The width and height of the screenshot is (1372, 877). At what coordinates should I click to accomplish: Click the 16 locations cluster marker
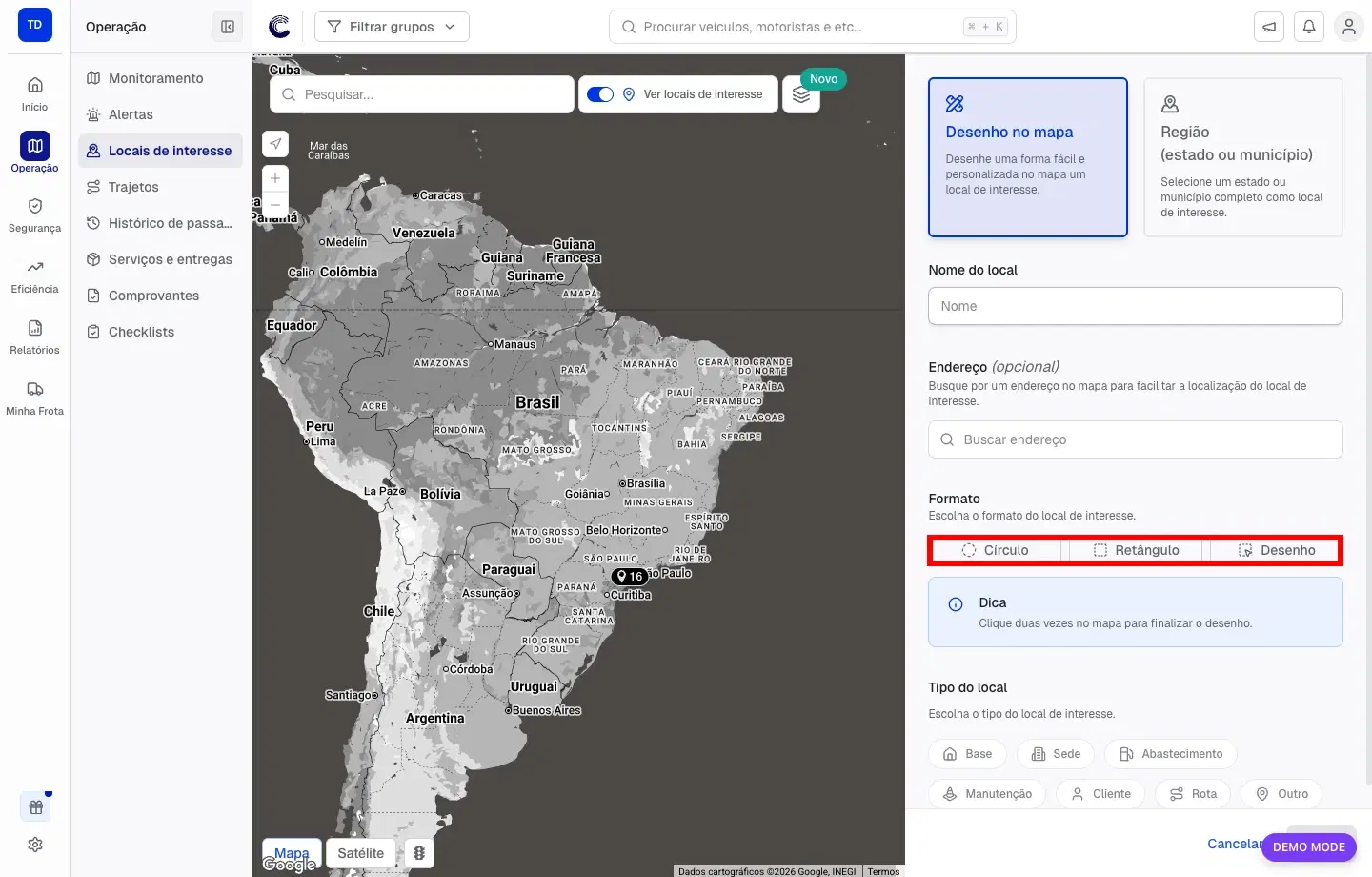click(630, 577)
